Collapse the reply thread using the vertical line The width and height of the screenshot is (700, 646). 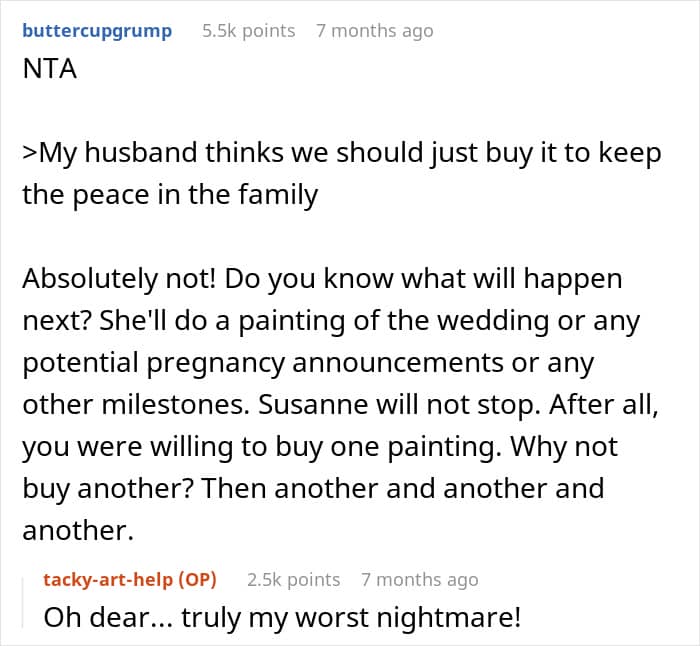pos(24,598)
